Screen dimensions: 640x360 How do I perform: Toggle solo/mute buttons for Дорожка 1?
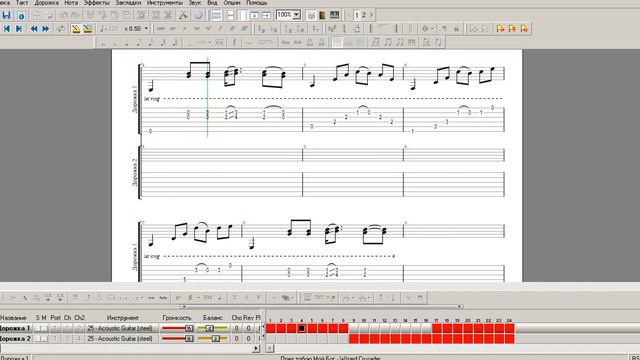pyautogui.click(x=41, y=328)
